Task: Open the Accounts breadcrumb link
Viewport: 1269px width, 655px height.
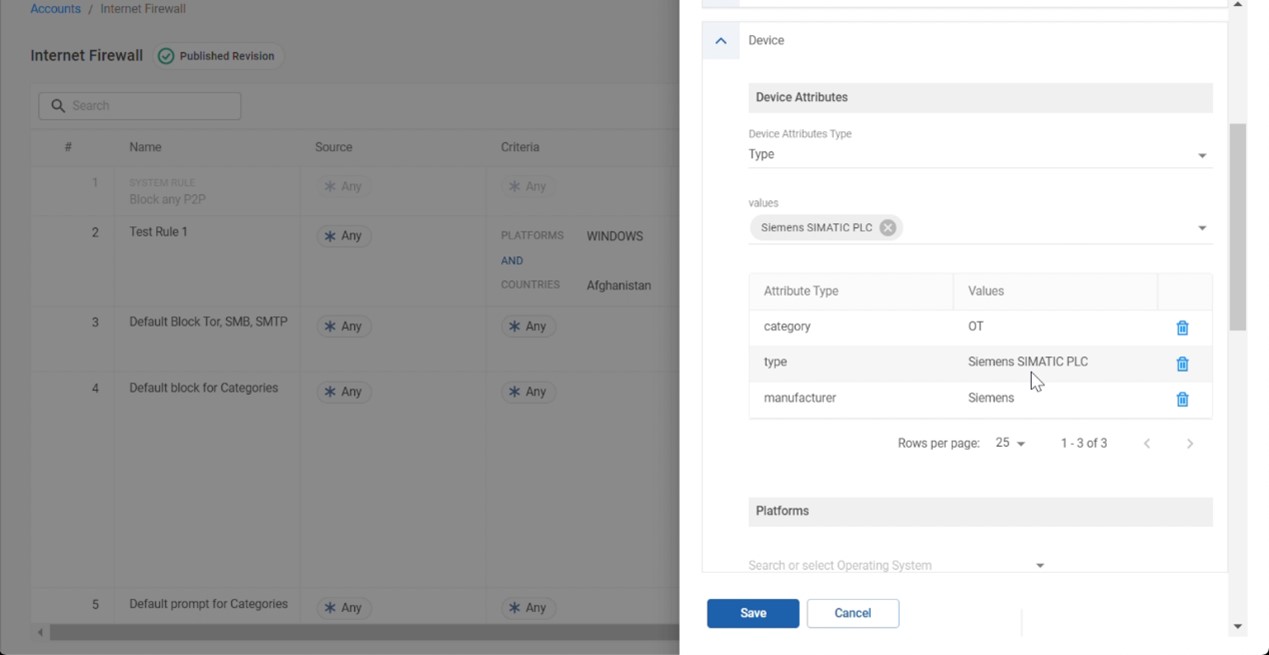Action: [x=55, y=9]
